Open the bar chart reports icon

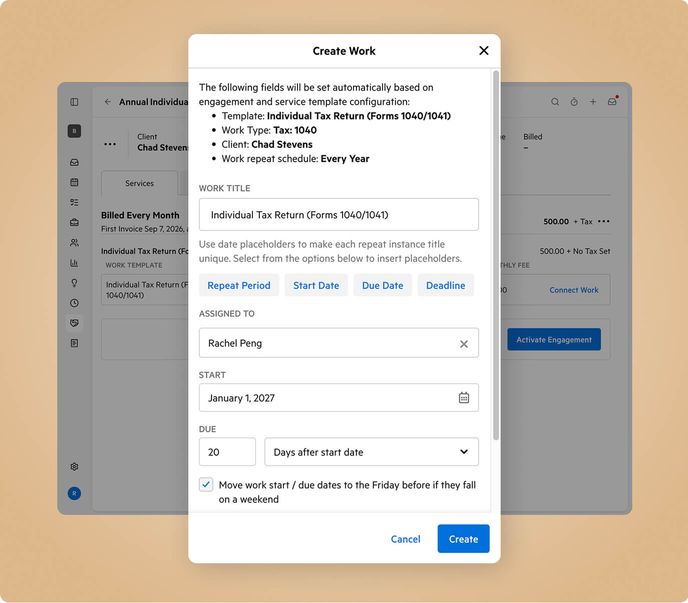click(x=74, y=263)
